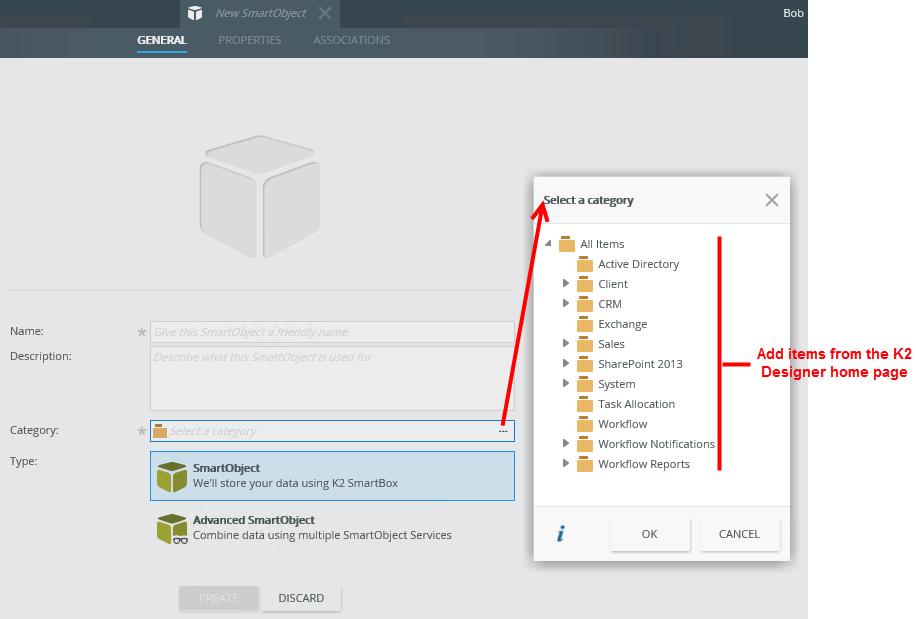This screenshot has height=619, width=916.
Task: Select the Active Directory folder icon
Action: click(585, 264)
